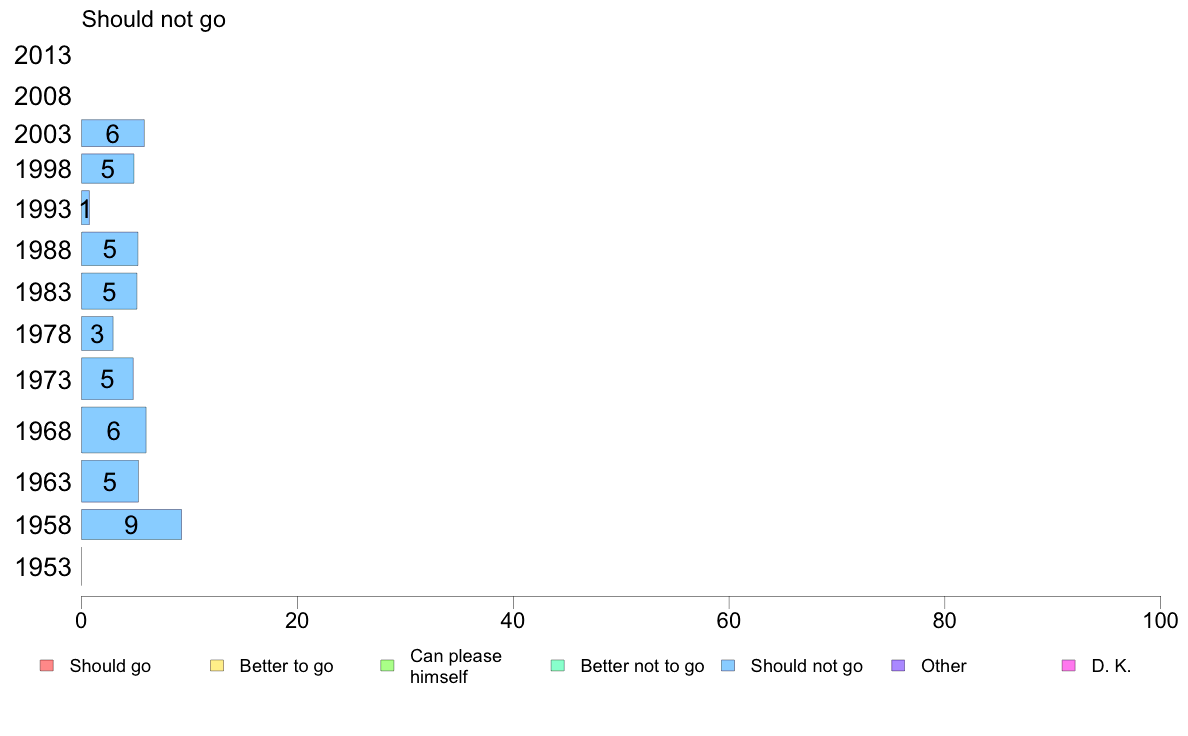The image size is (1188, 736).
Task: Click the 1968 bar showing 6
Action: 114,430
